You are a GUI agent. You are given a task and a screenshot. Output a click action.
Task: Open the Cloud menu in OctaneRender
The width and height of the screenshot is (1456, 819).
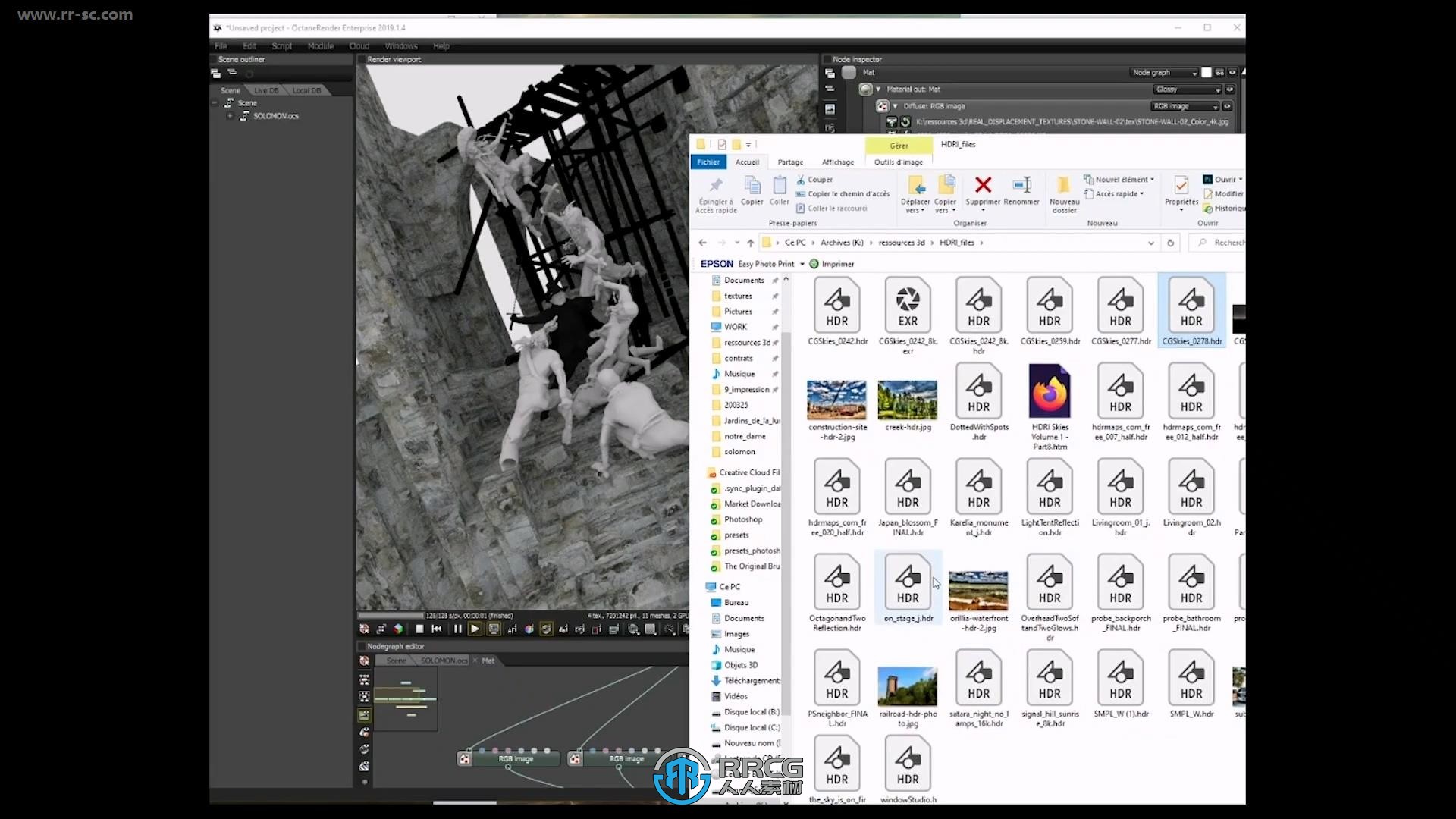pos(359,46)
